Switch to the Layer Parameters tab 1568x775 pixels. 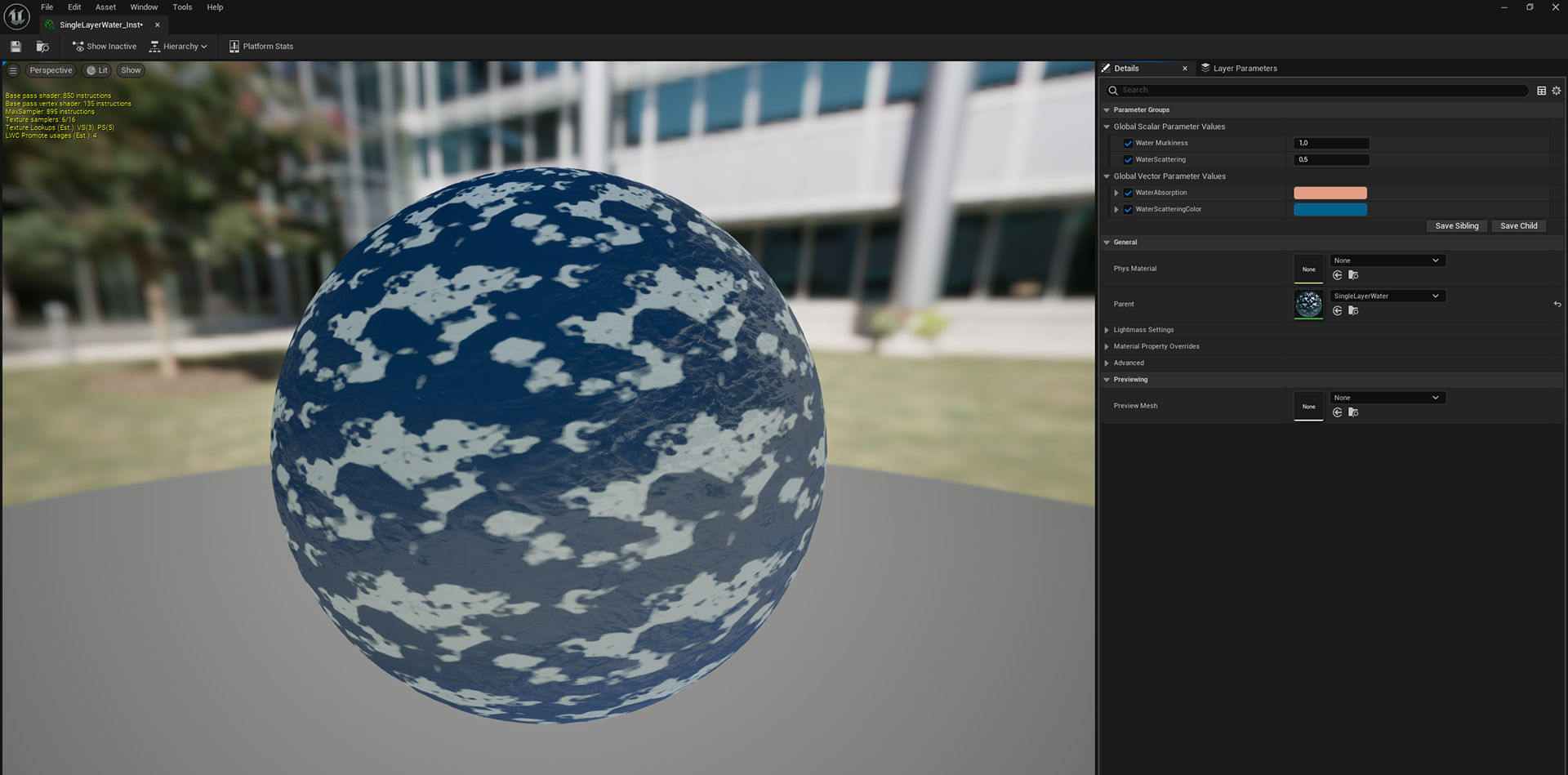1238,69
